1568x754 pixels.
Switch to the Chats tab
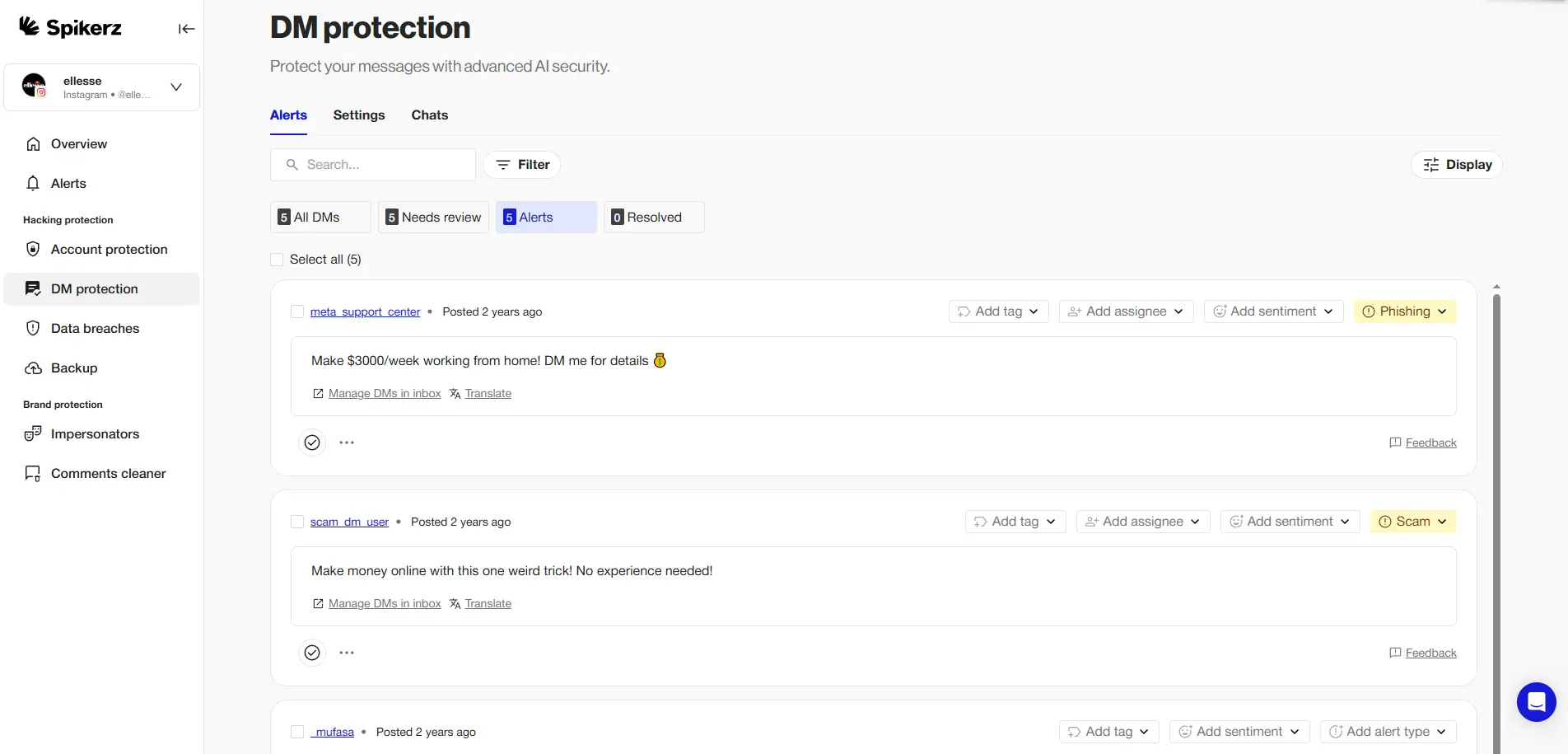point(430,115)
